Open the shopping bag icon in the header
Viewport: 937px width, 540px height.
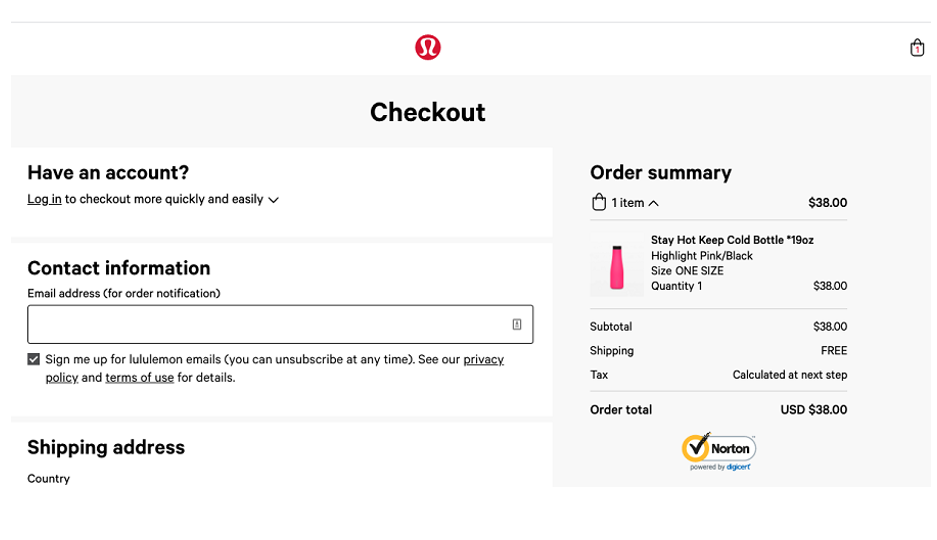916,47
